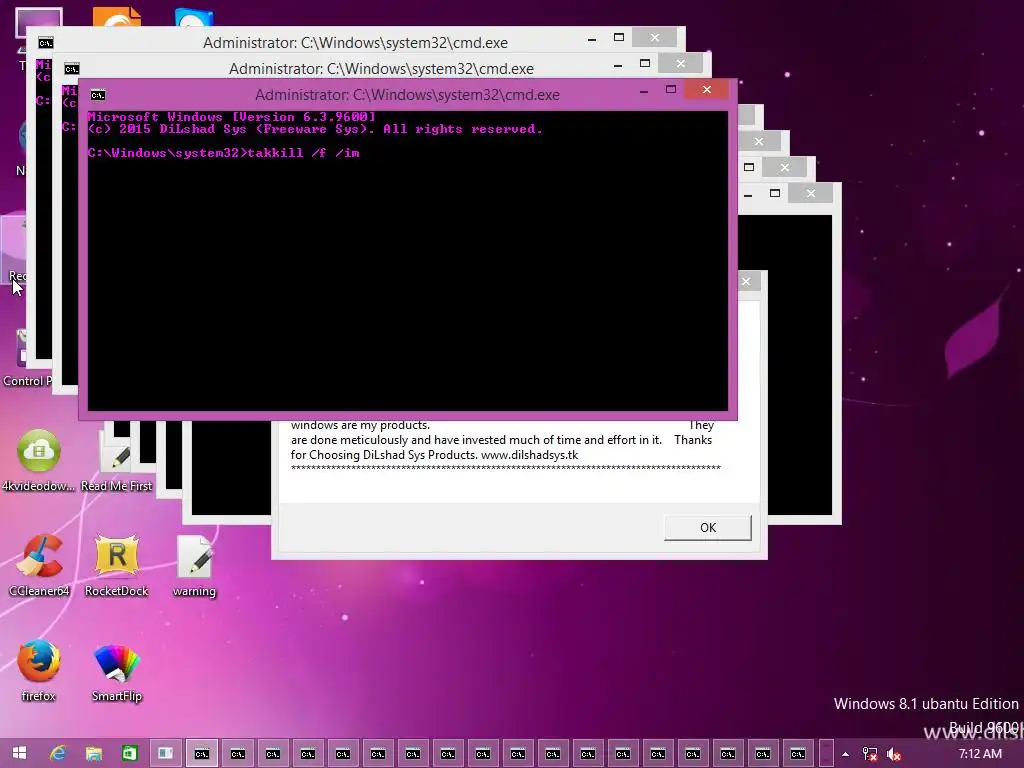Minimize the front cmd.exe window
Viewport: 1024px width, 768px height.
pyautogui.click(x=644, y=91)
